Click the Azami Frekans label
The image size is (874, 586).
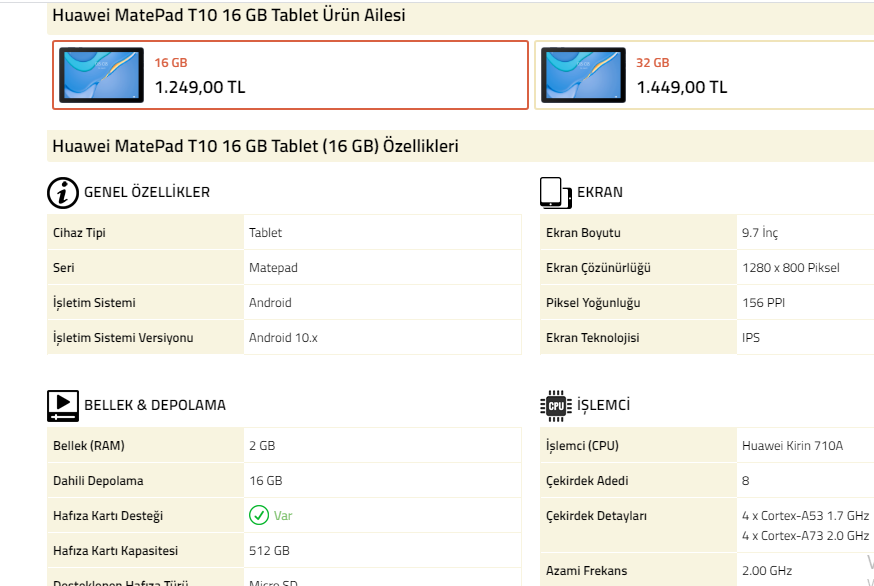586,571
